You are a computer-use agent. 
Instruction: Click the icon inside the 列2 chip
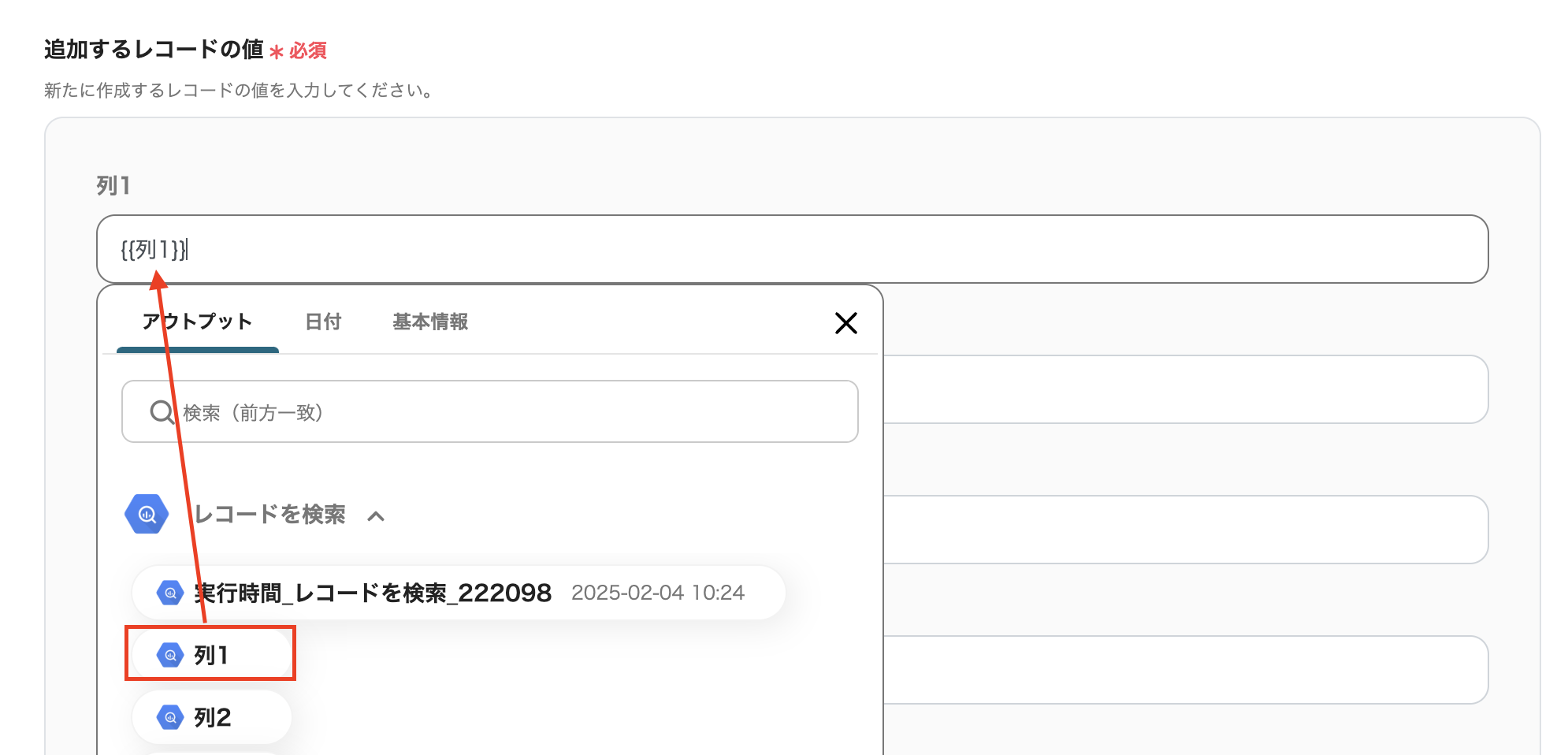(x=170, y=717)
